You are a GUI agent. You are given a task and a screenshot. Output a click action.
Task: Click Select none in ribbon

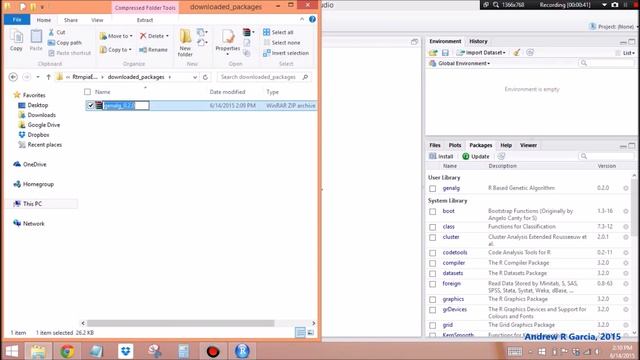(282, 42)
